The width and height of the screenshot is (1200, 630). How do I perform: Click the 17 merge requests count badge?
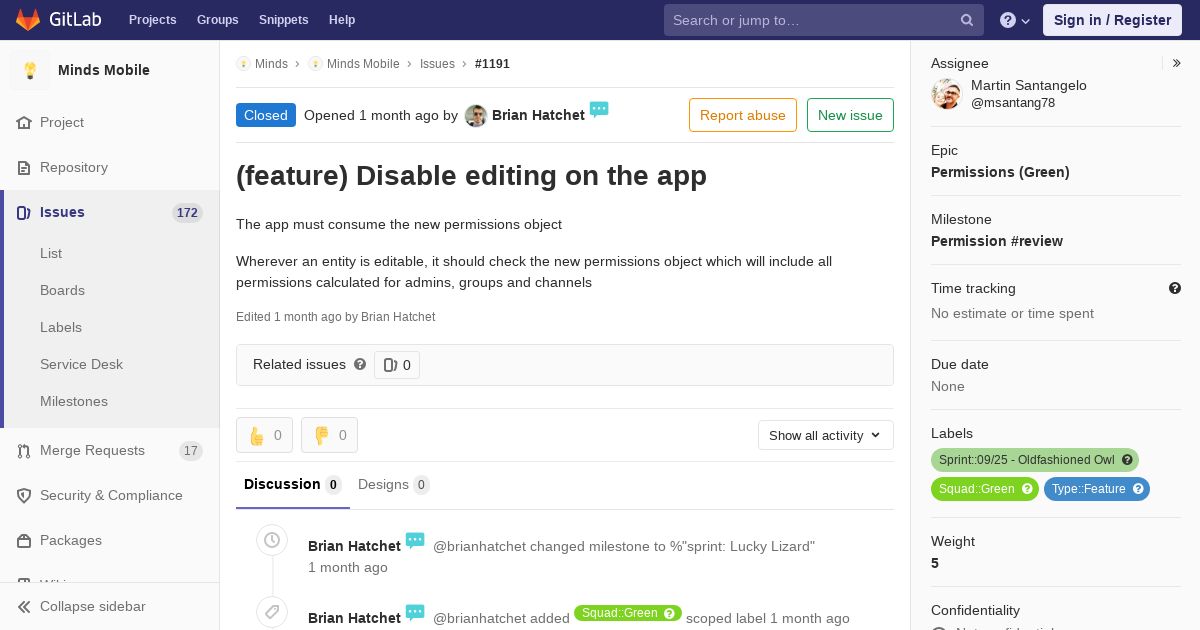(x=190, y=451)
